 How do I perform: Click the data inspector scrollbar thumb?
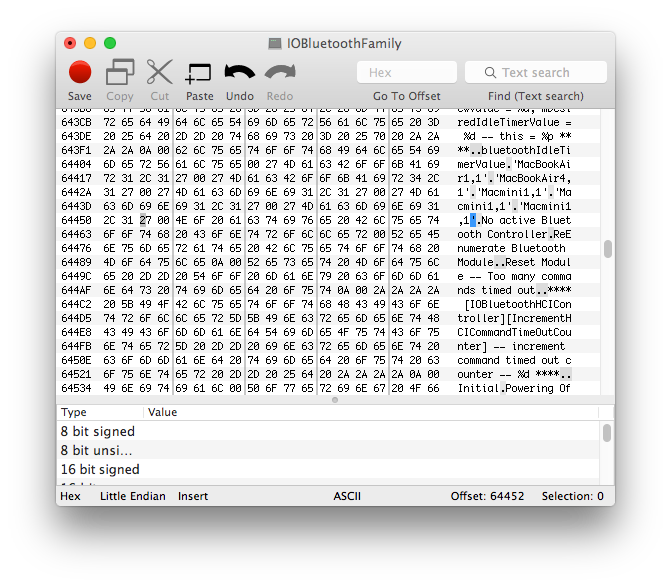(607, 432)
